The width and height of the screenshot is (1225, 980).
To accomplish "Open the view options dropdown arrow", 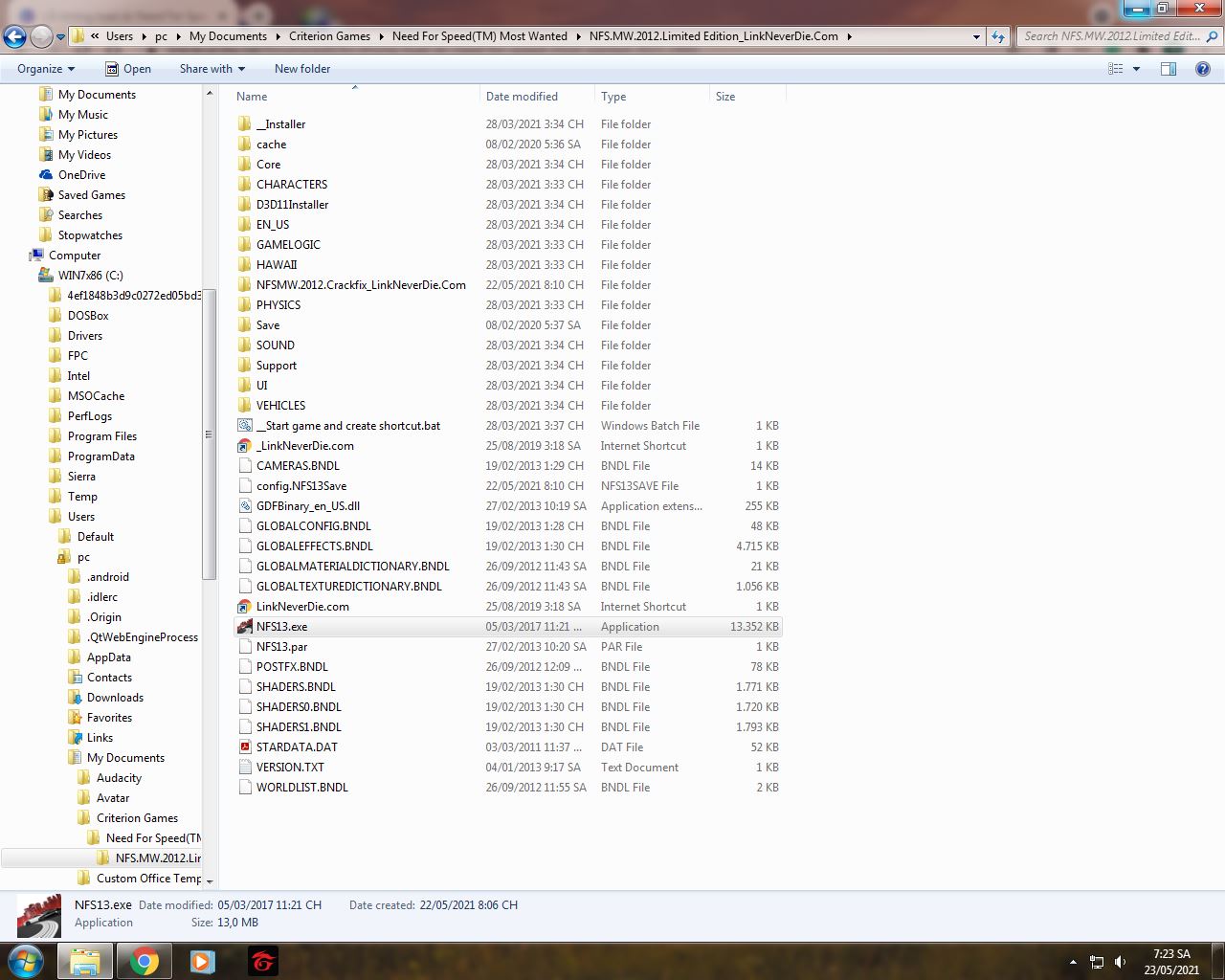I will click(x=1136, y=69).
